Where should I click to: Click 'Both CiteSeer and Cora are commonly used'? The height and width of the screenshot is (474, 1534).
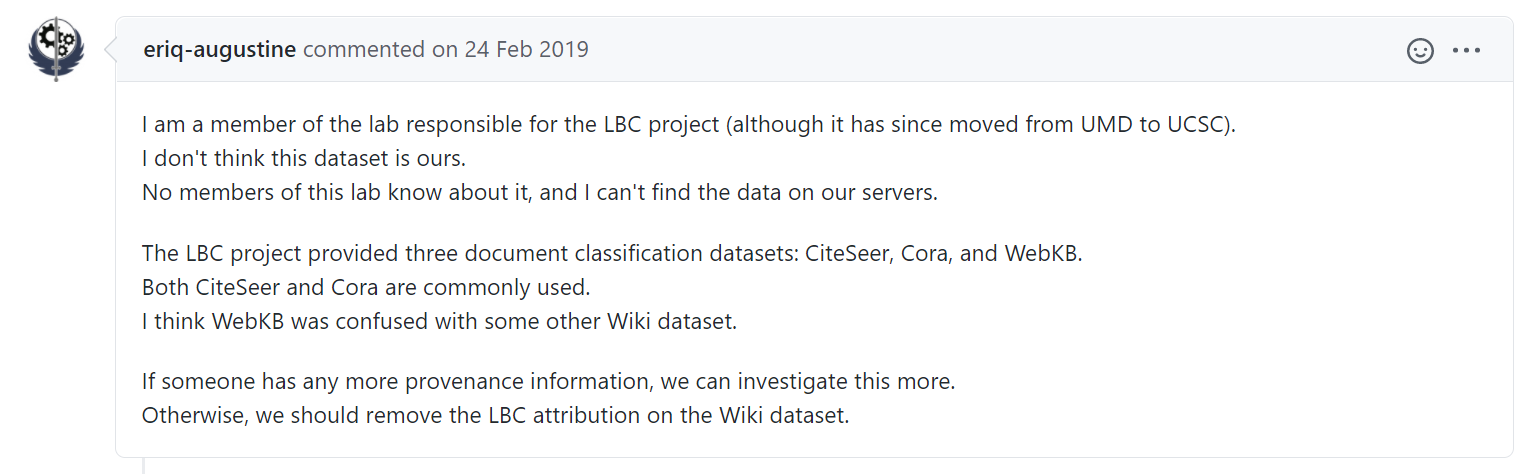tap(366, 287)
